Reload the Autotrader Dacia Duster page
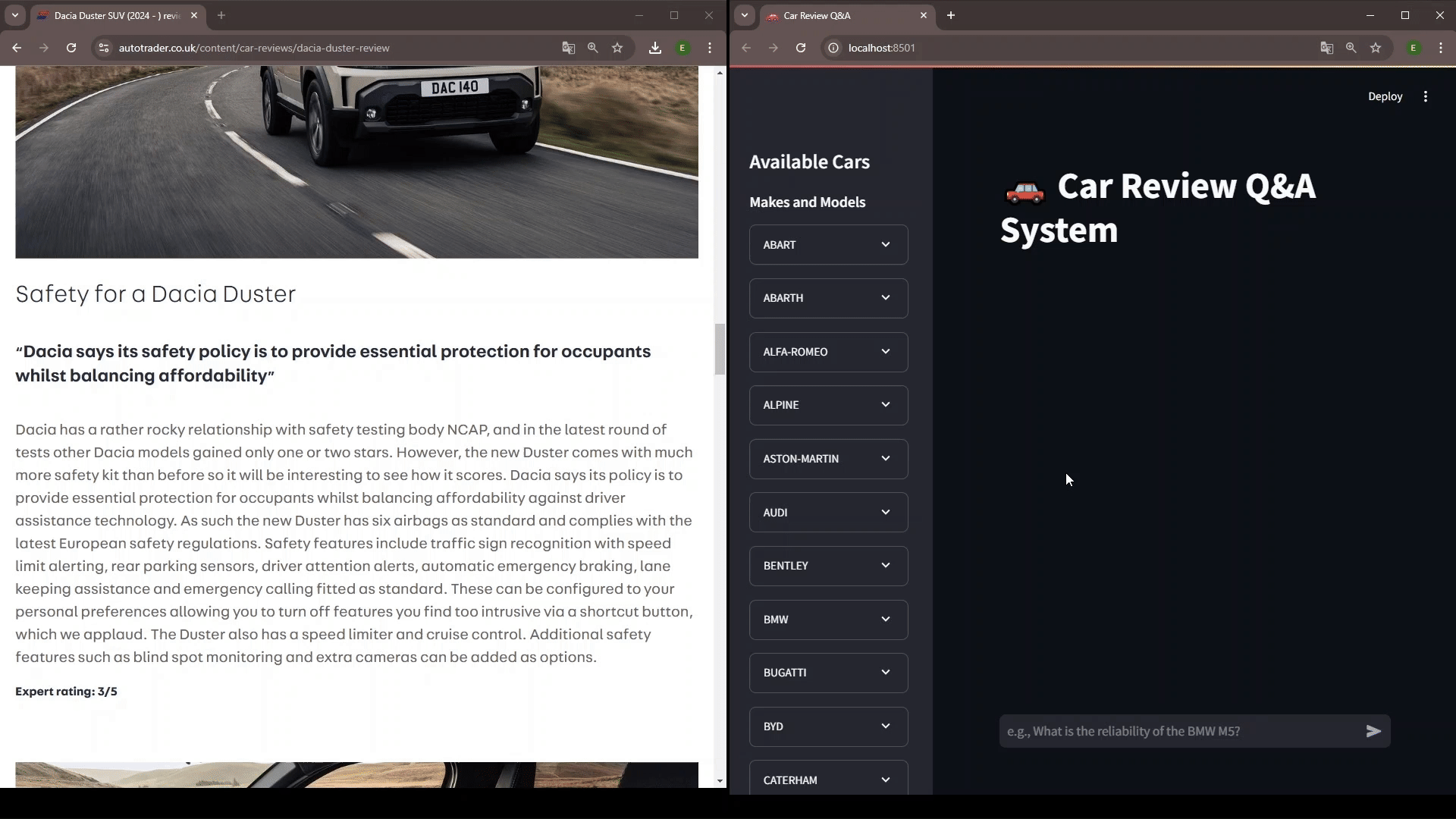 pyautogui.click(x=71, y=48)
